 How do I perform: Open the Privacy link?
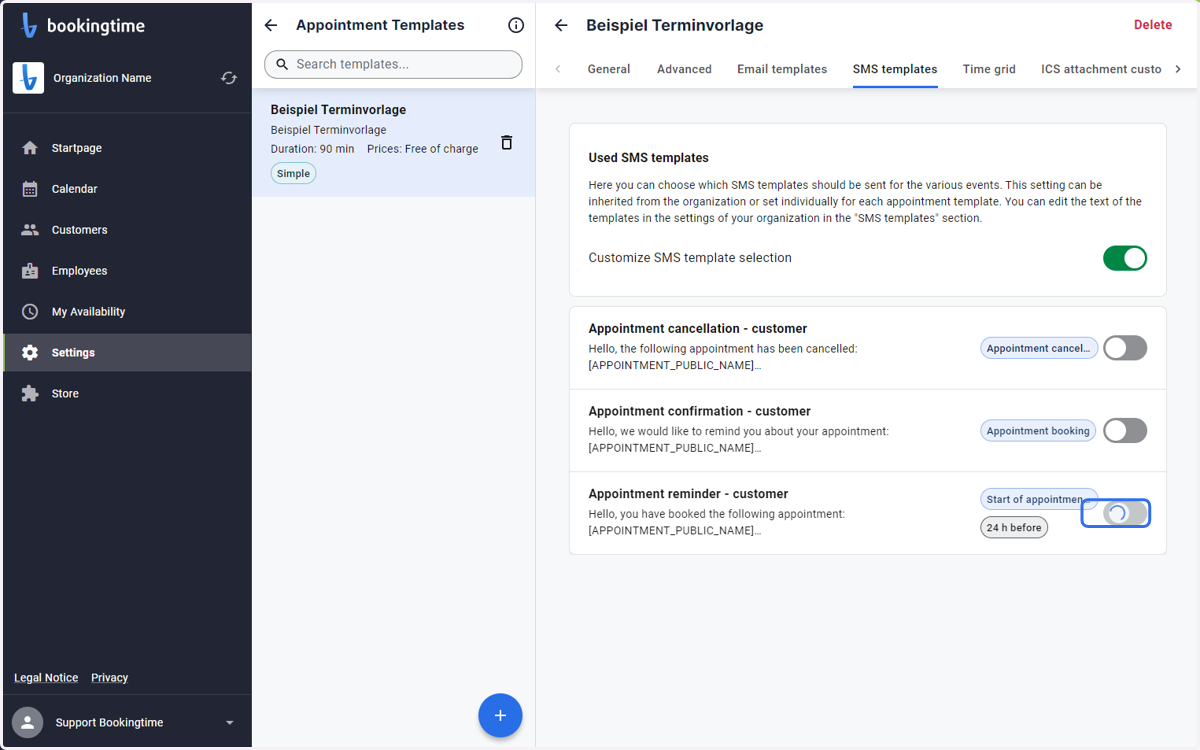[x=110, y=677]
